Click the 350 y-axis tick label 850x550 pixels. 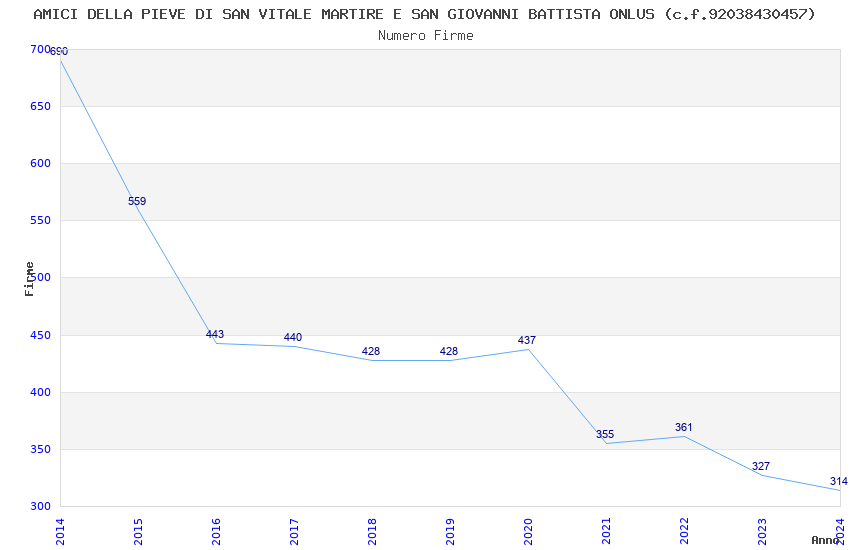coord(41,449)
